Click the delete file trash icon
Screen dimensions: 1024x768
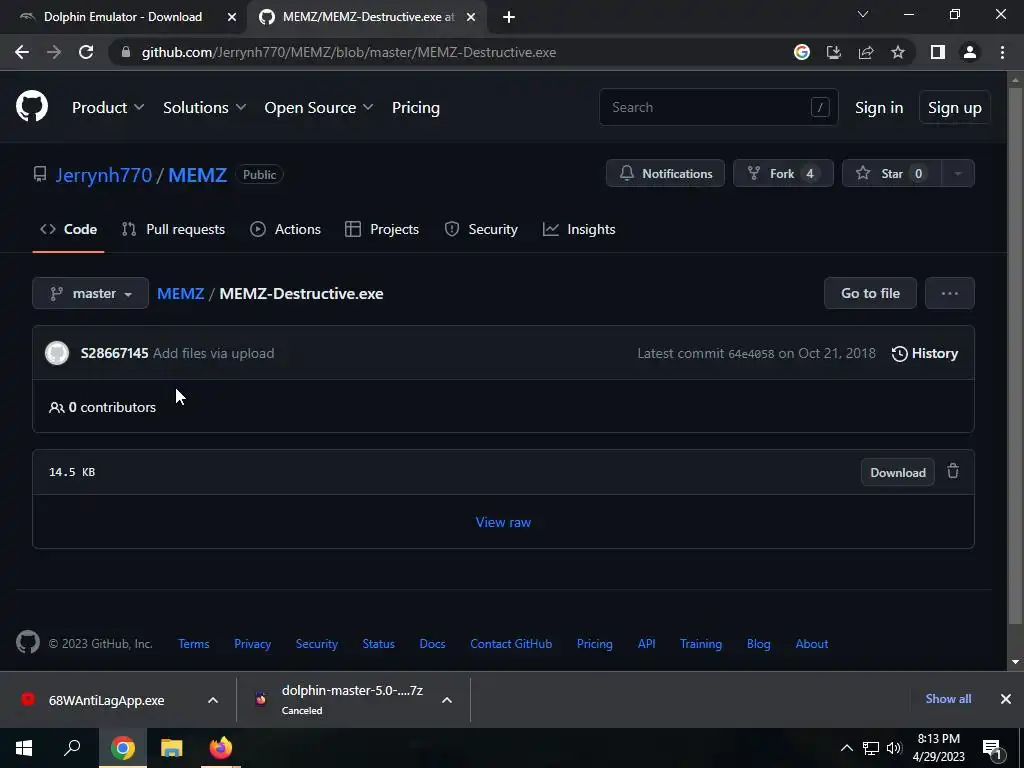(x=953, y=471)
